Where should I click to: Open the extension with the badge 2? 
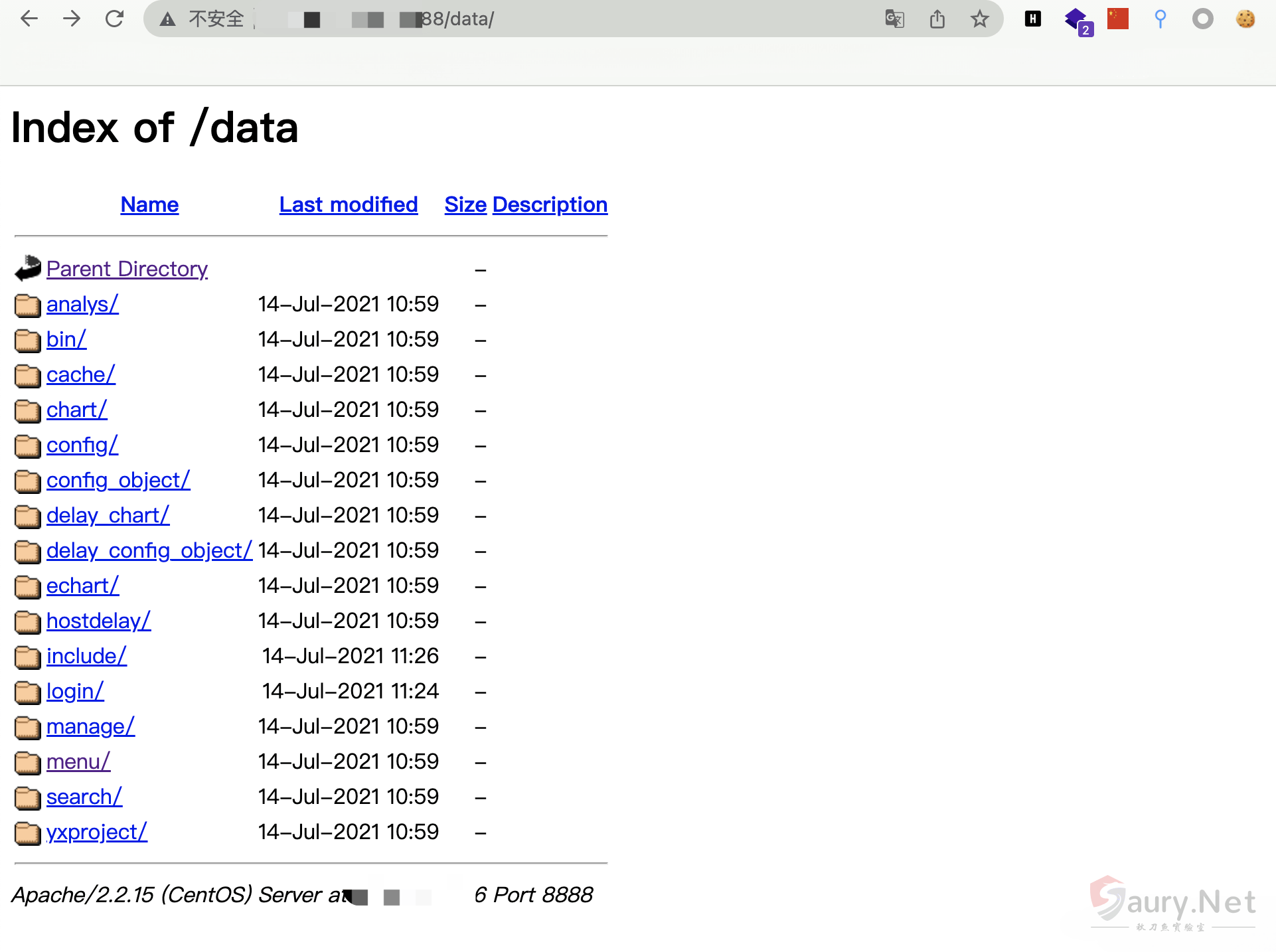(1076, 20)
